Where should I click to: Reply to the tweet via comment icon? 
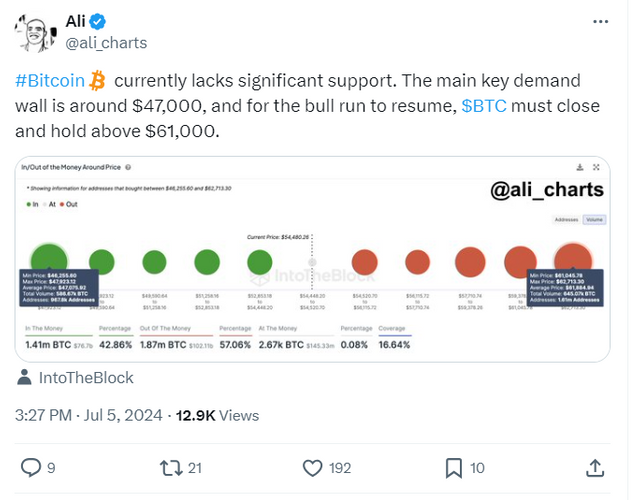(32, 467)
